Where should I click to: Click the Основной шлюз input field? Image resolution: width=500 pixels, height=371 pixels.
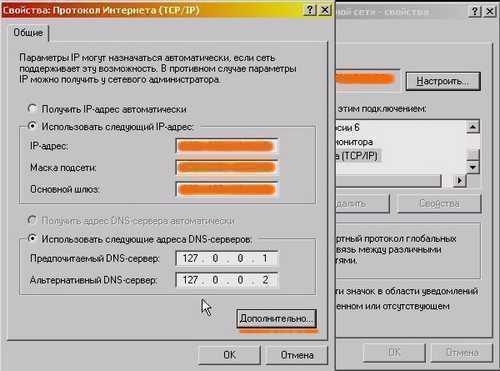coord(227,189)
